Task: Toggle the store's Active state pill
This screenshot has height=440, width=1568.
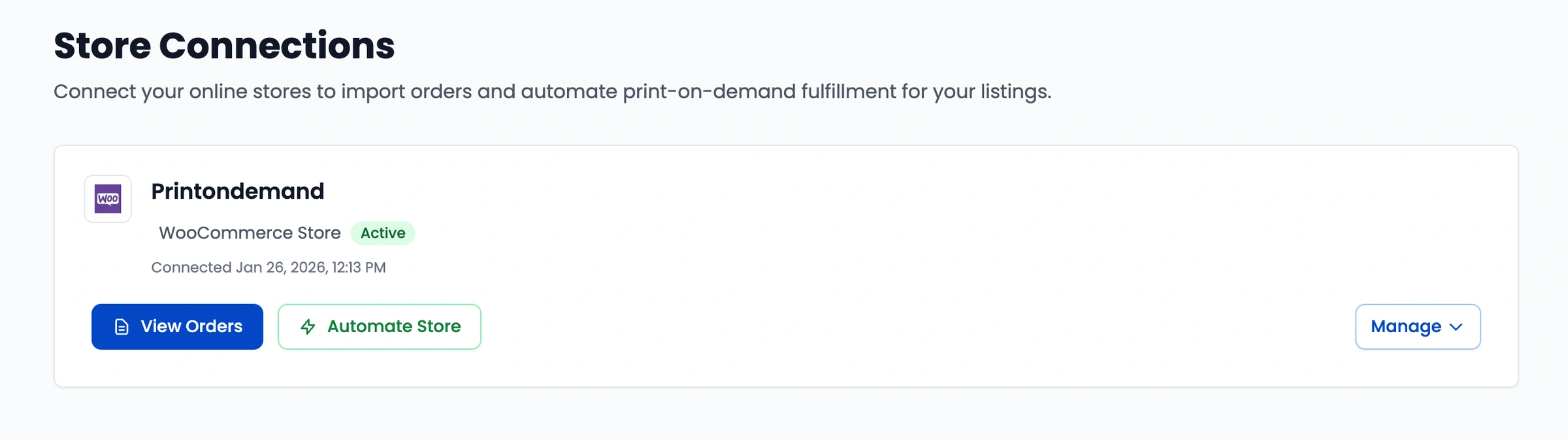Action: click(384, 233)
